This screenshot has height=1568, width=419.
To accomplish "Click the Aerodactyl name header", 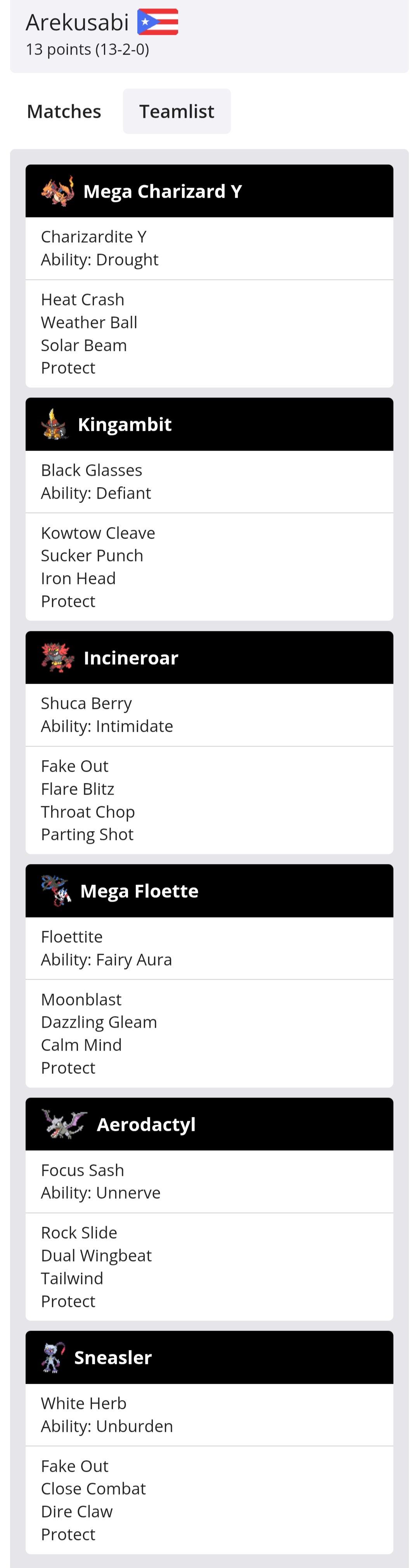I will pyautogui.click(x=146, y=1124).
